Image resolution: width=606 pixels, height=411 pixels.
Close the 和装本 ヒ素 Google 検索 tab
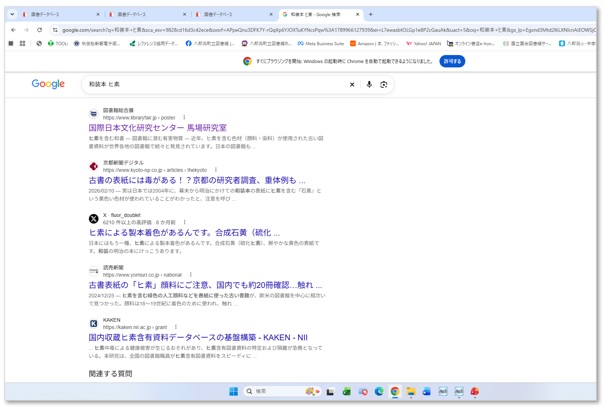(357, 14)
